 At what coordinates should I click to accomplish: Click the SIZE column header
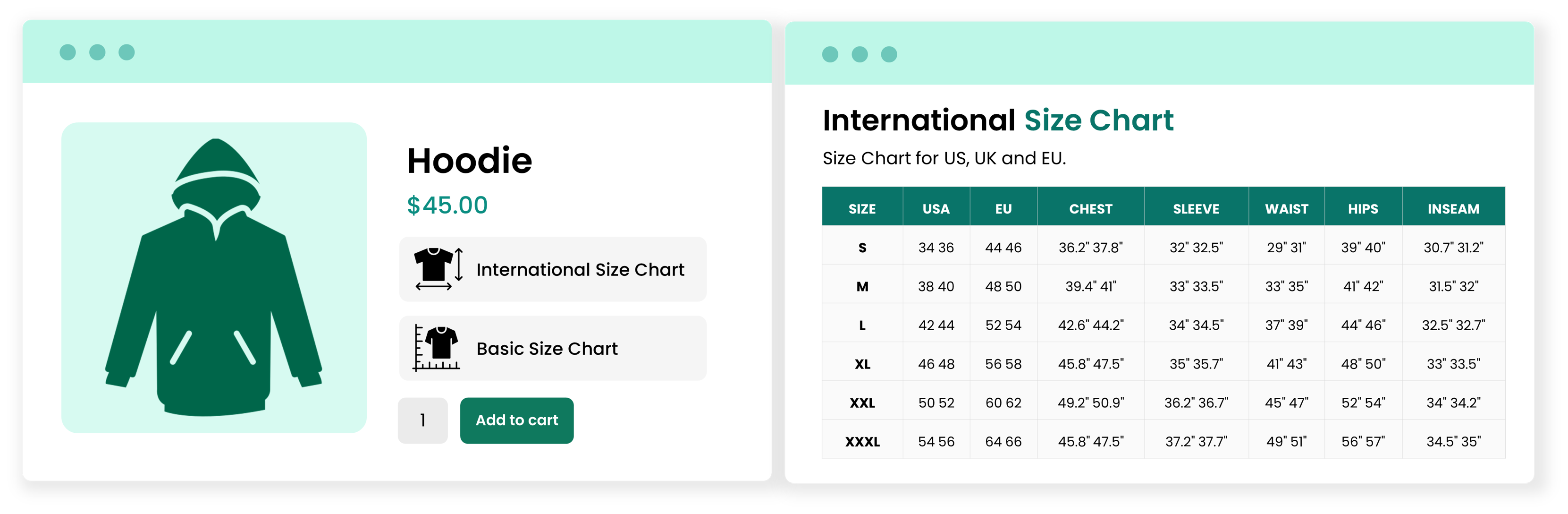(862, 209)
